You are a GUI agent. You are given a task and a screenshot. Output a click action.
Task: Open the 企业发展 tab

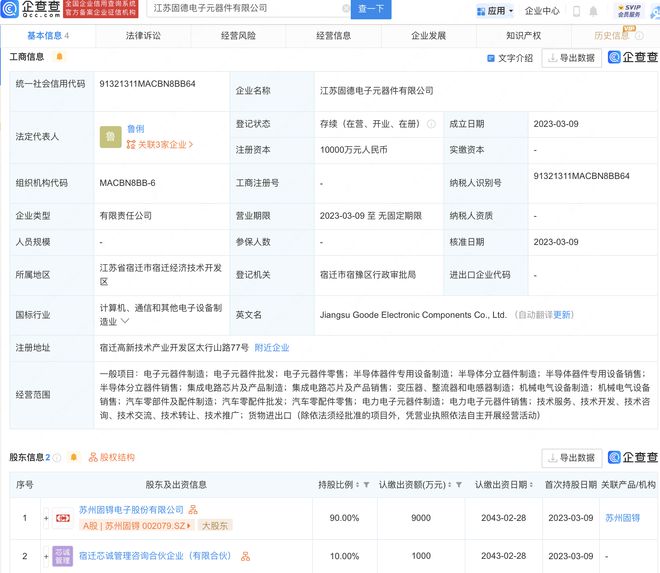tap(428, 36)
